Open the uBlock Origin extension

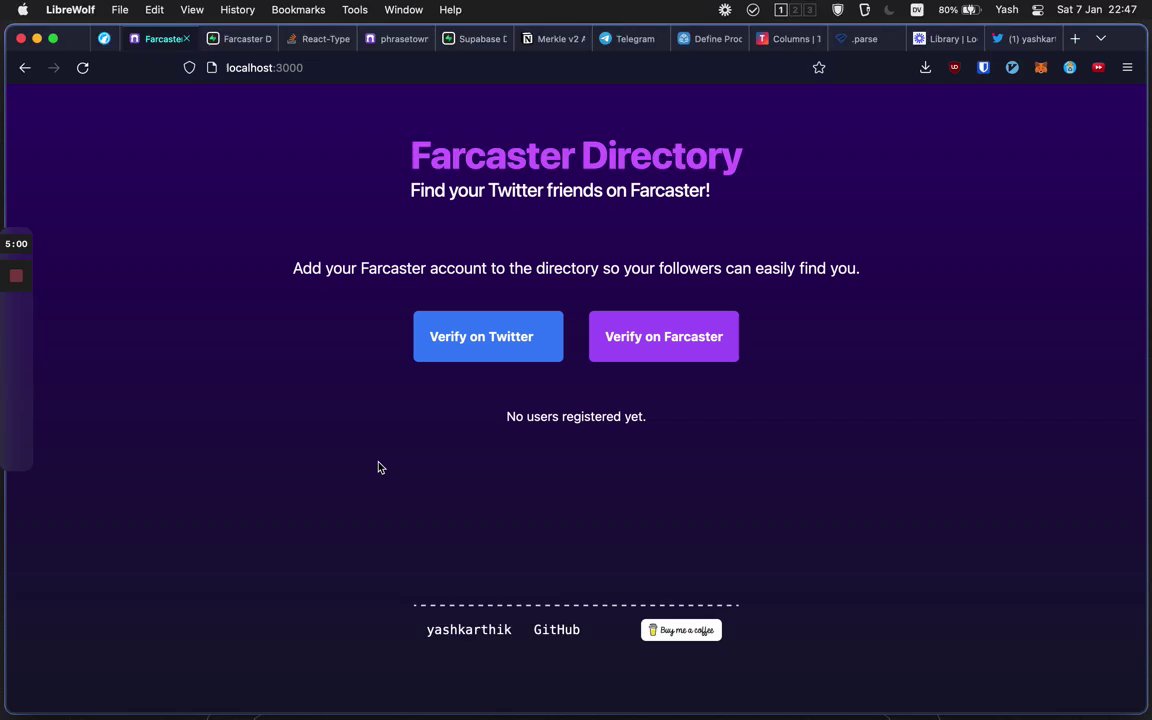click(x=954, y=68)
